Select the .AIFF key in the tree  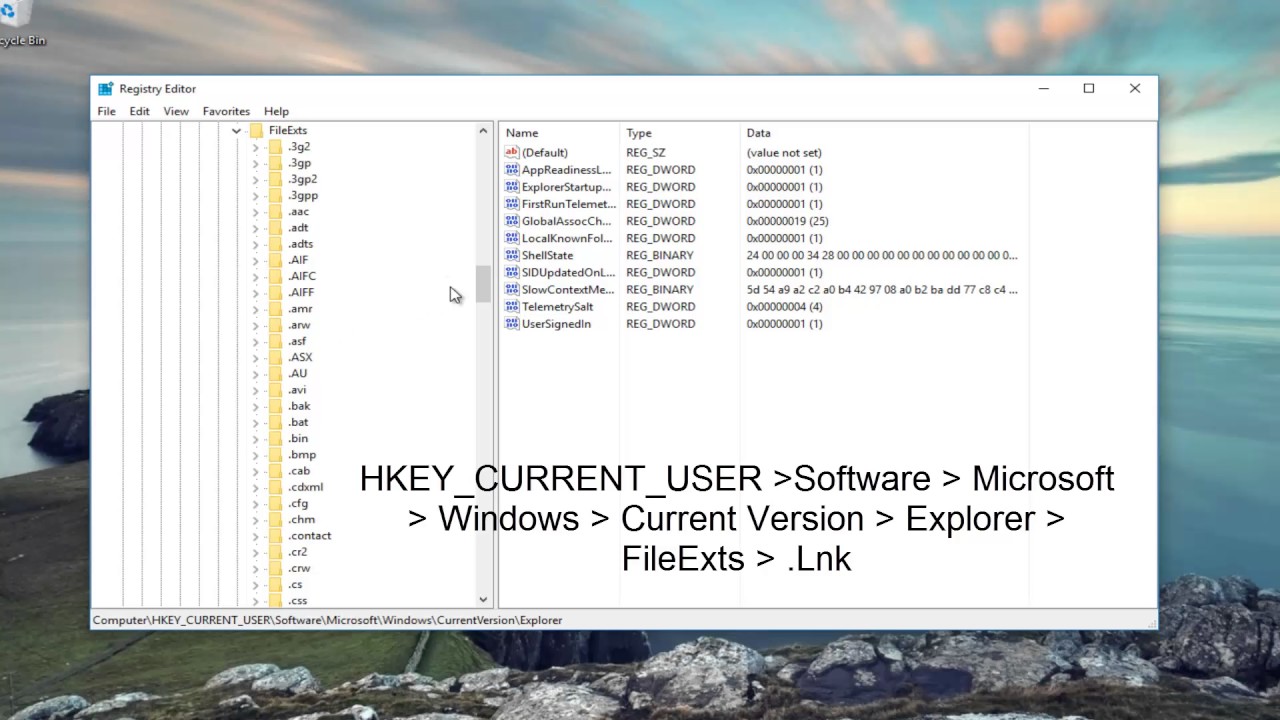pos(301,293)
